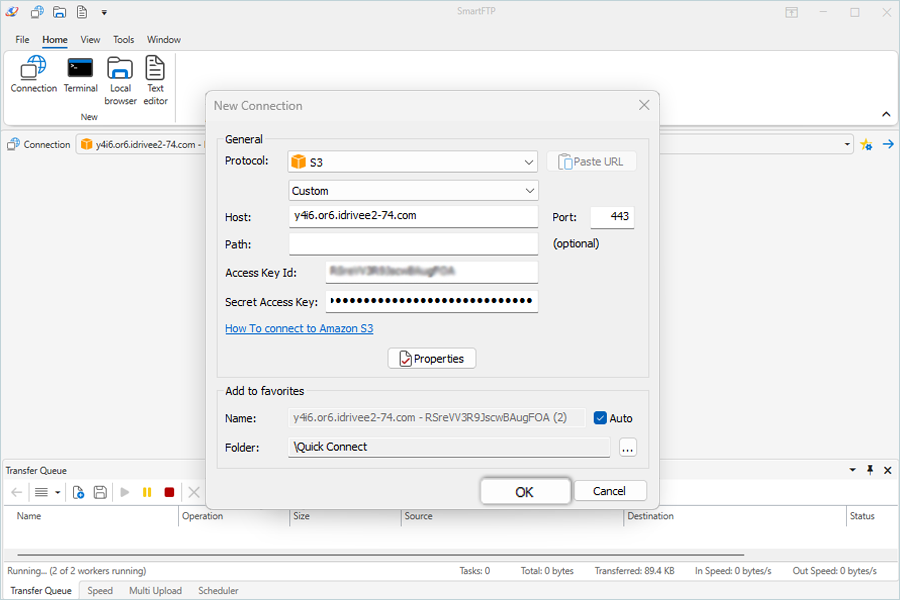
Task: Stop the transfer queue with red square
Action: [169, 492]
